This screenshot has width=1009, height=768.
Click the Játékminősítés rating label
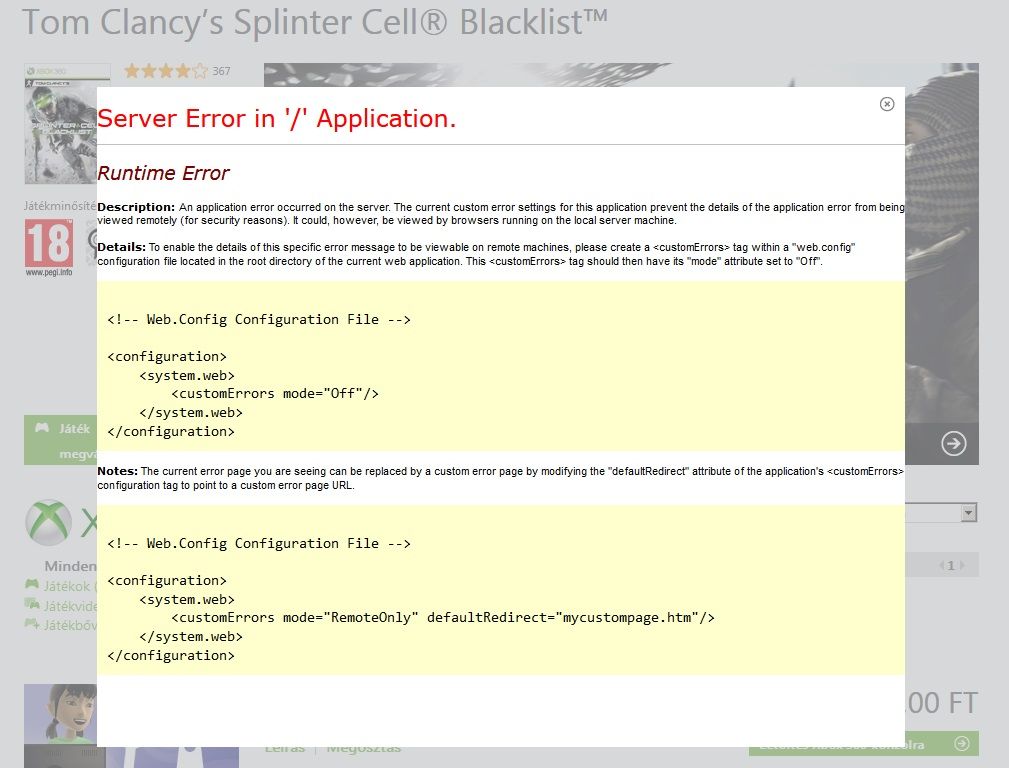pos(60,206)
